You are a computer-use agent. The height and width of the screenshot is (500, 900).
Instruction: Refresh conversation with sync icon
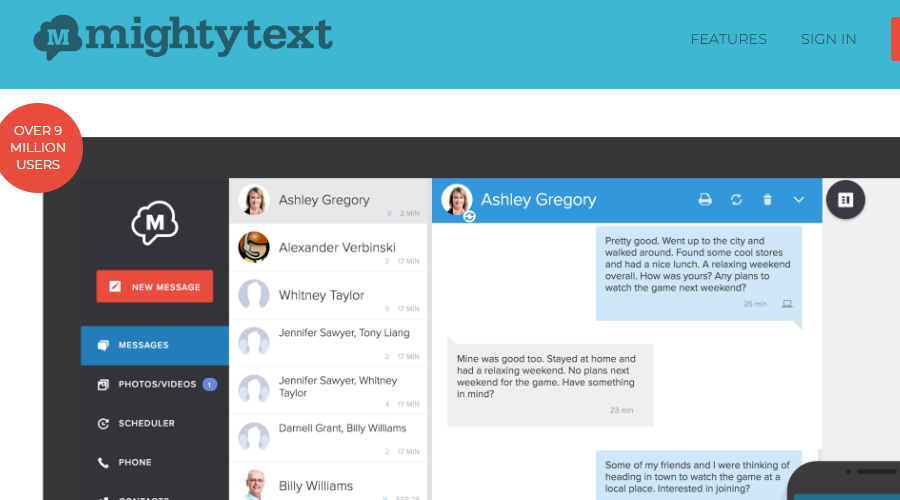736,200
